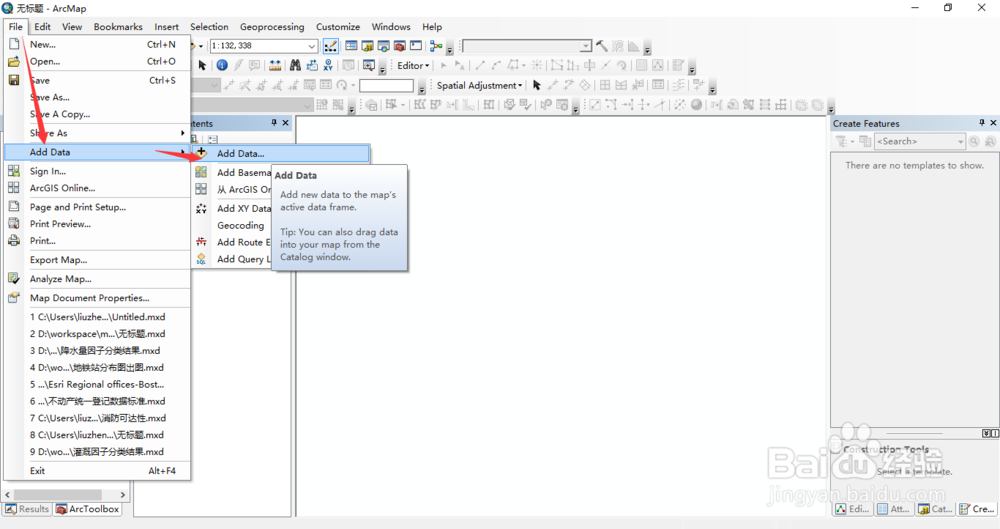Toggle auto-hide pin of Table Of Contents
The height and width of the screenshot is (529, 1000).
(274, 123)
